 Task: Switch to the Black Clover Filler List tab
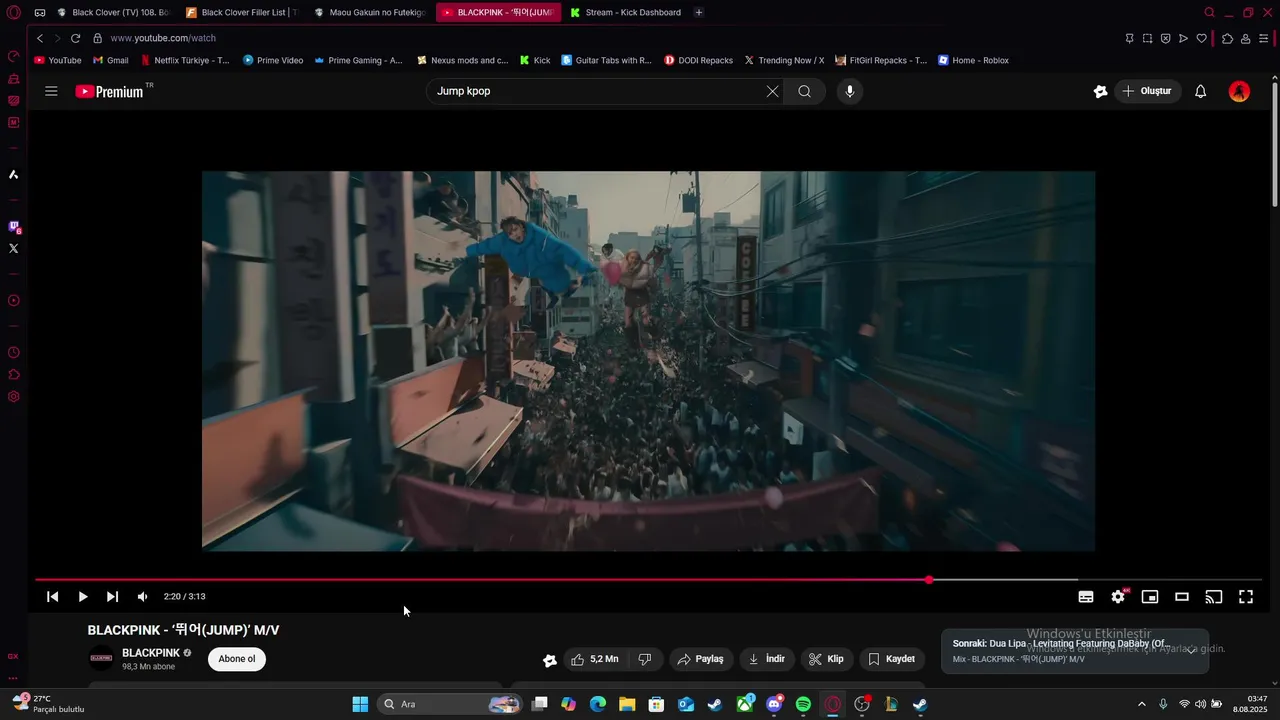(x=241, y=12)
